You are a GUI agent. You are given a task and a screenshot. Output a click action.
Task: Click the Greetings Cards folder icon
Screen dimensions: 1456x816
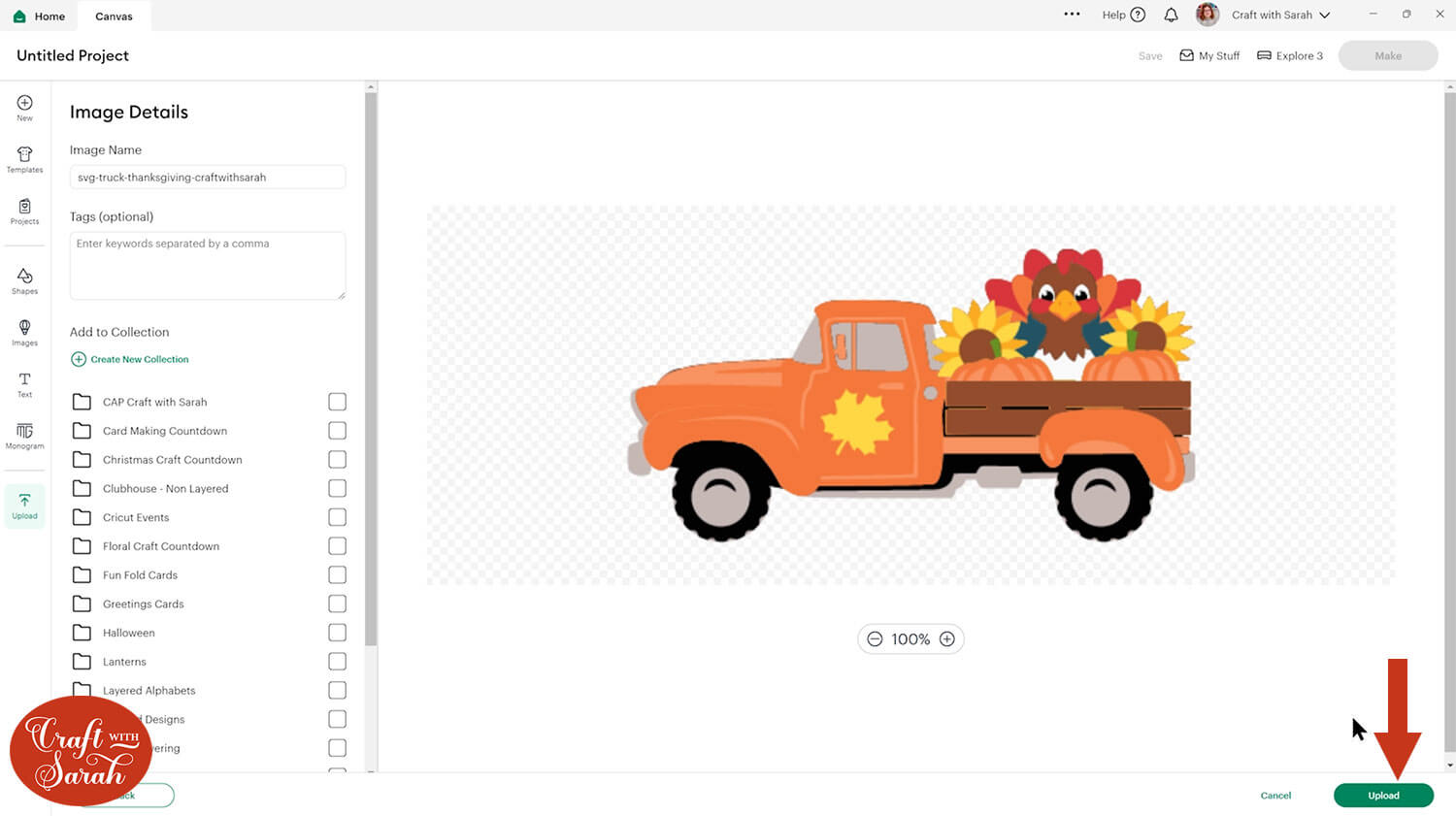coord(82,604)
